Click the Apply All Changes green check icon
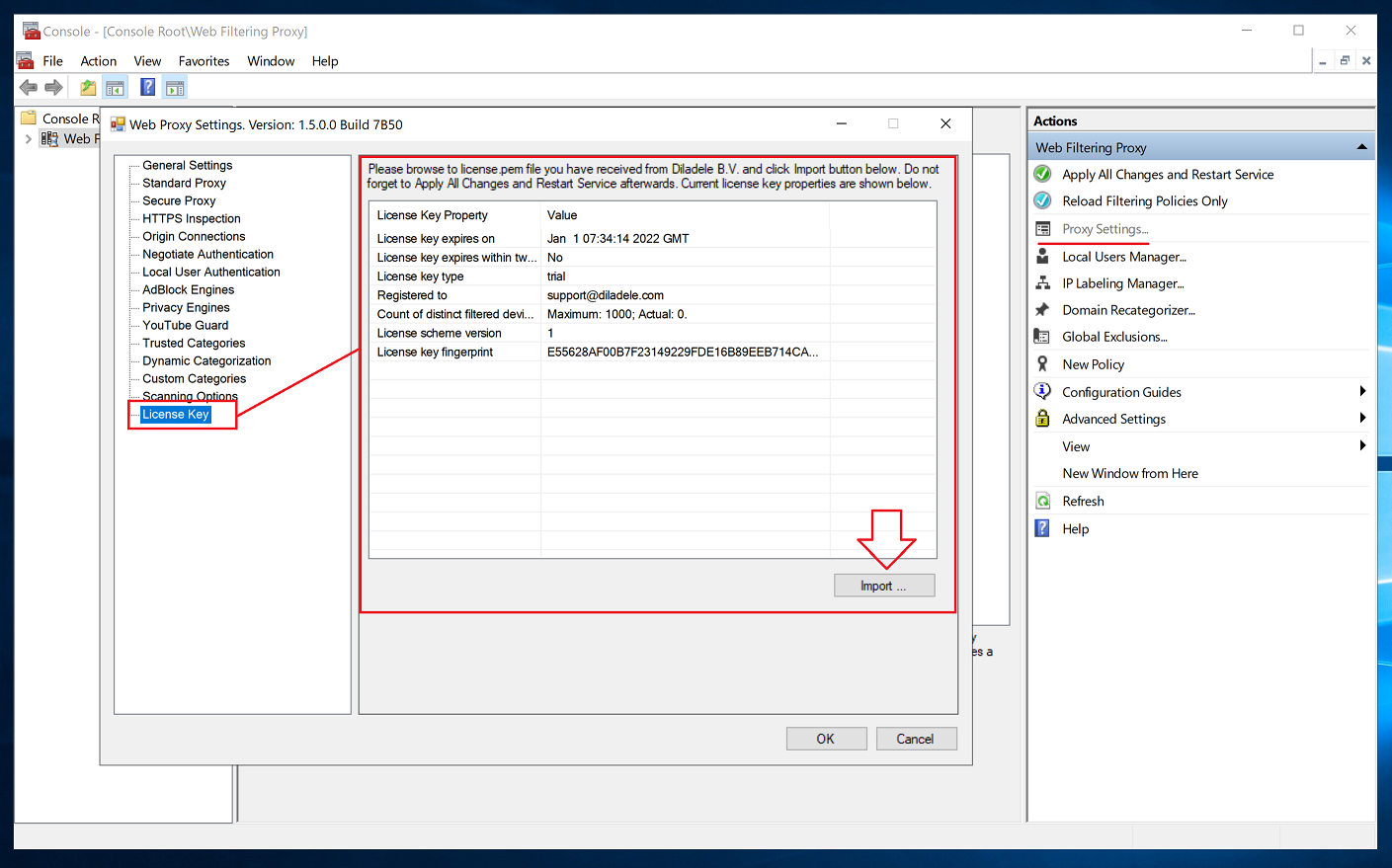The width and height of the screenshot is (1392, 868). [1042, 174]
